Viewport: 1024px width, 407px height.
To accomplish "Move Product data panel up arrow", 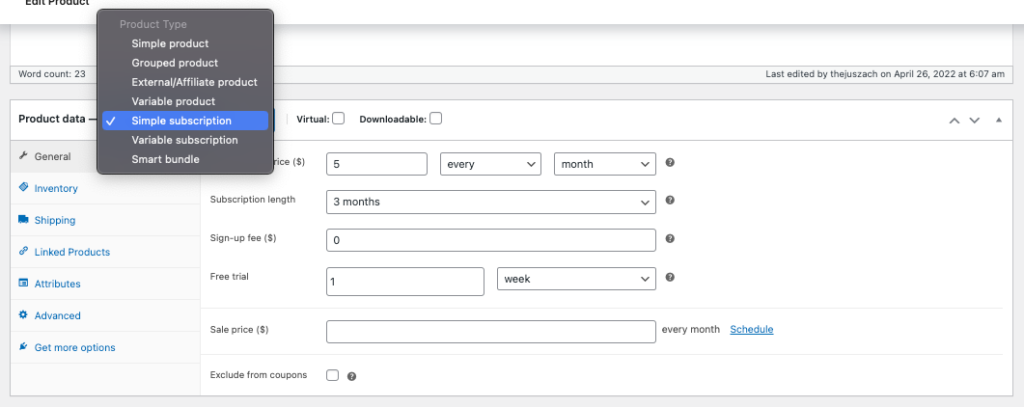I will coord(954,120).
